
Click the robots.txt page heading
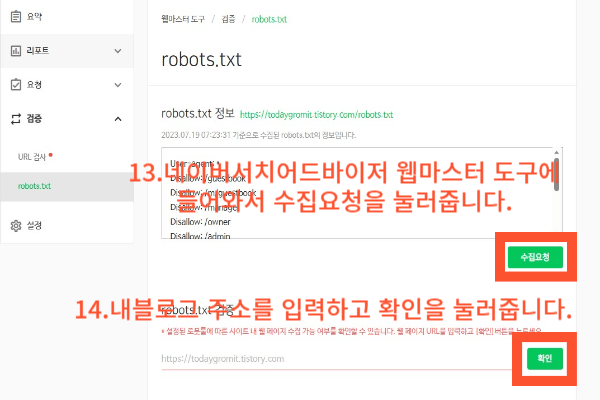[202, 60]
